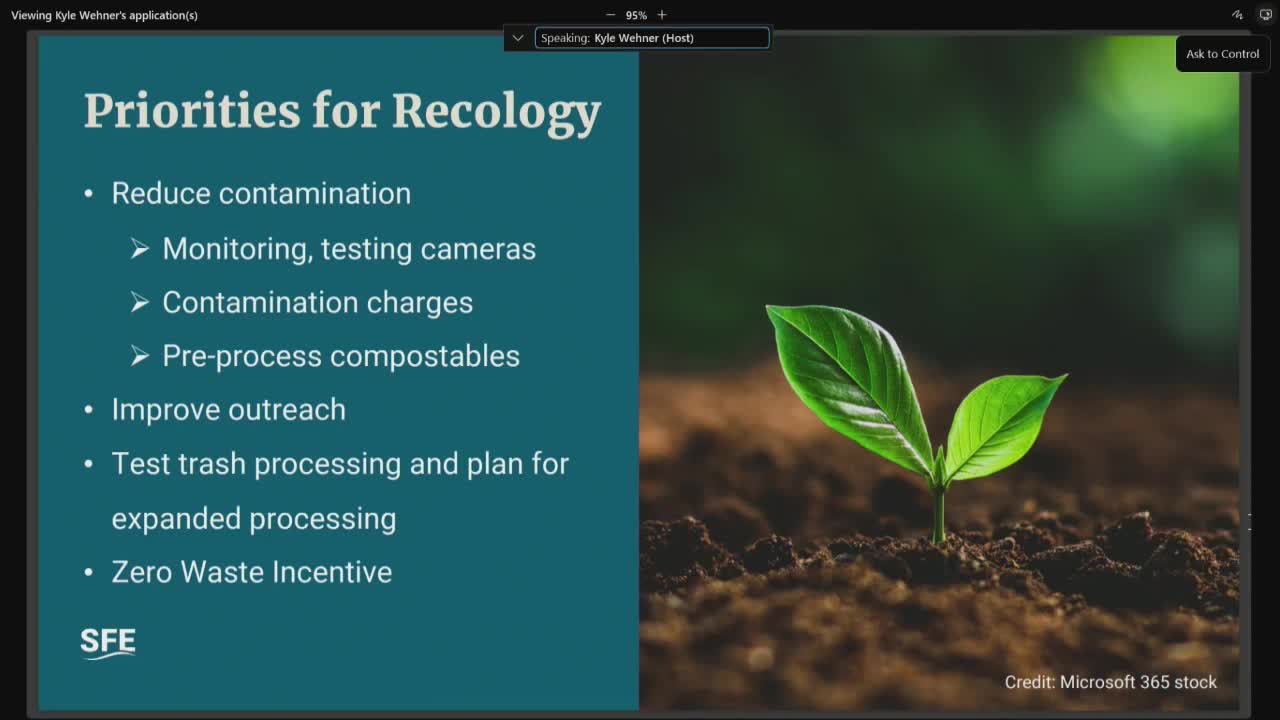This screenshot has height=720, width=1280.
Task: Select the Speaking: Kyle Wehner (Host) field
Action: tap(652, 38)
